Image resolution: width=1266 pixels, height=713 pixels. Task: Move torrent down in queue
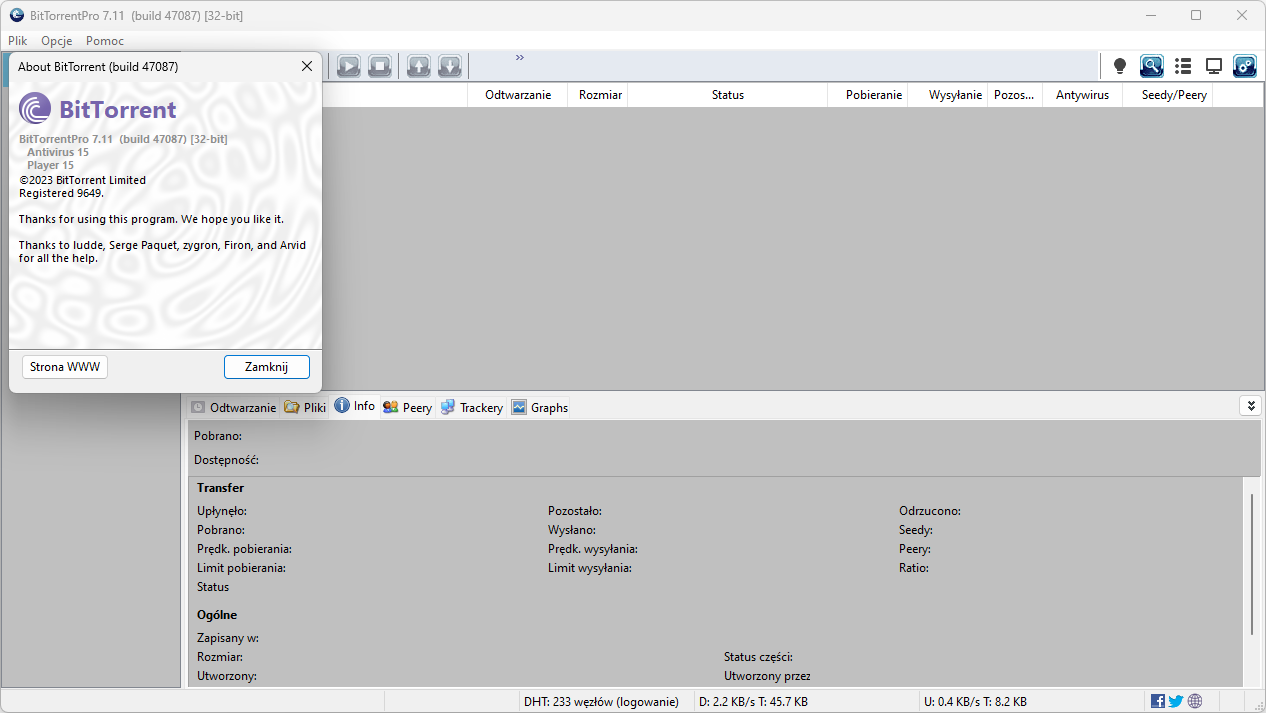450,66
